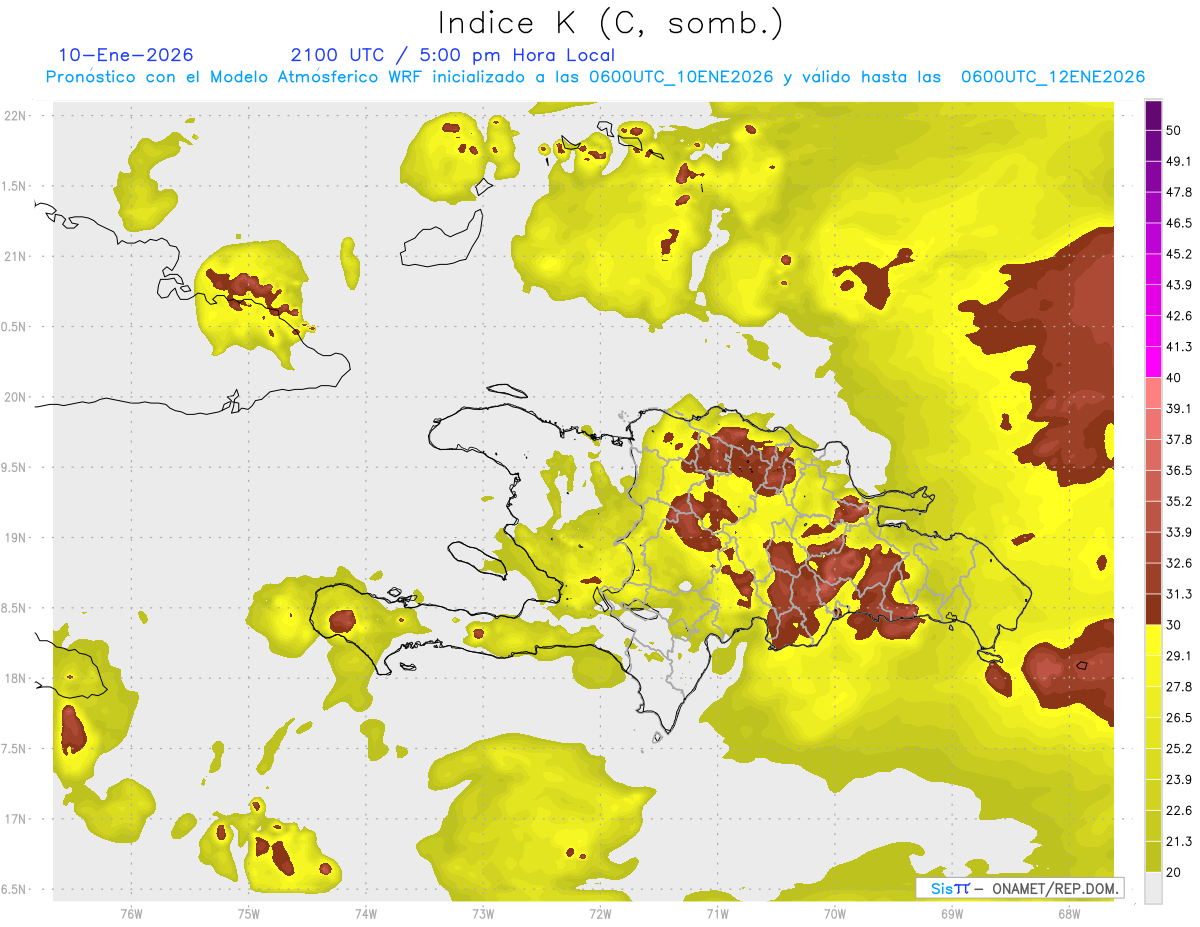1200x927 pixels.
Task: Click the "22N" latitude axis label
Action: 15,116
